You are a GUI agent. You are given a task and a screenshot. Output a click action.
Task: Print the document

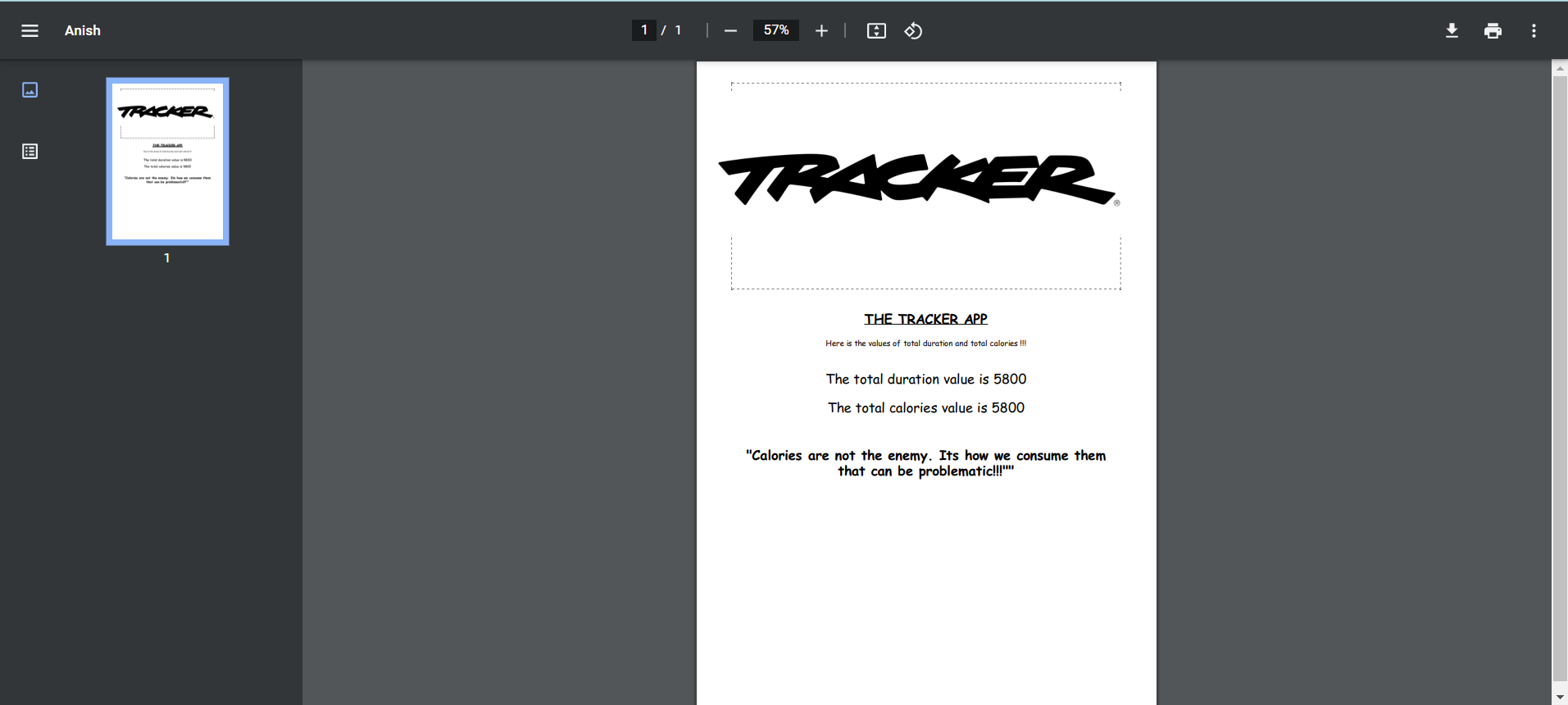coord(1493,30)
